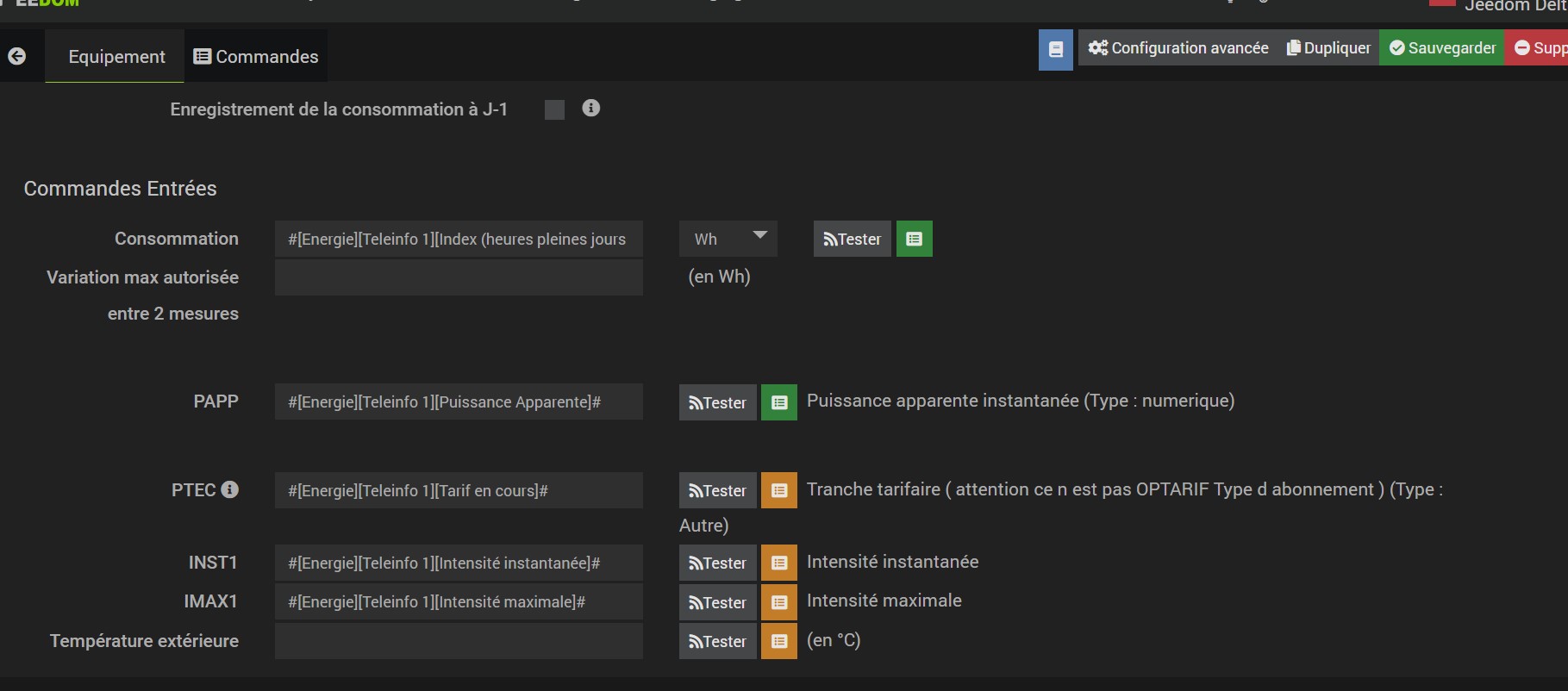Open command picker for INST1 field
This screenshot has height=691, width=1568.
pyautogui.click(x=778, y=563)
